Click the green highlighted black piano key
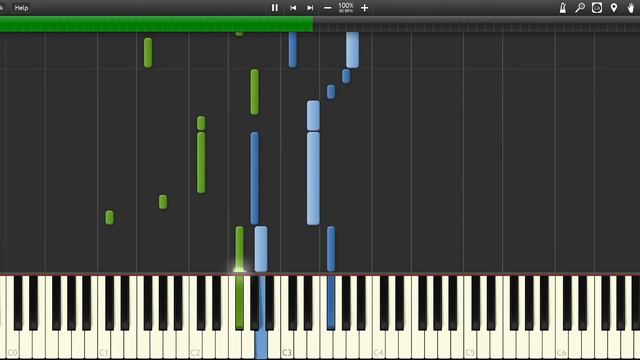The width and height of the screenshot is (640, 360). (x=240, y=302)
